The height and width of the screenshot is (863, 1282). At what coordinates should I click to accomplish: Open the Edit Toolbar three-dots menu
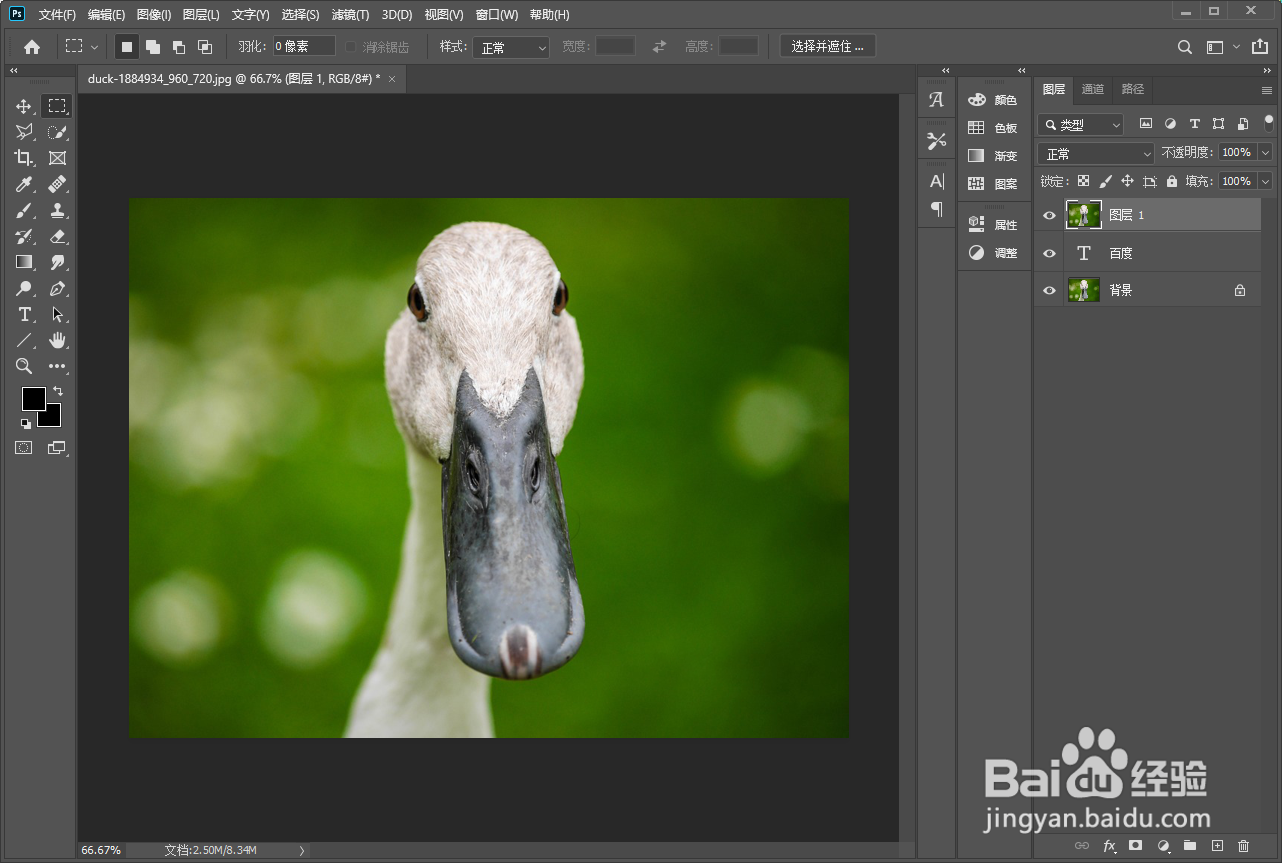[57, 366]
